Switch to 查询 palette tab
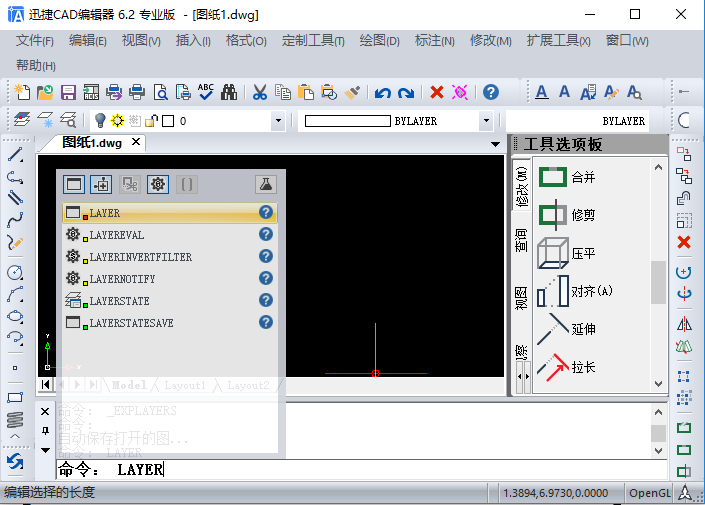Viewport: 705px width, 505px height. 521,240
